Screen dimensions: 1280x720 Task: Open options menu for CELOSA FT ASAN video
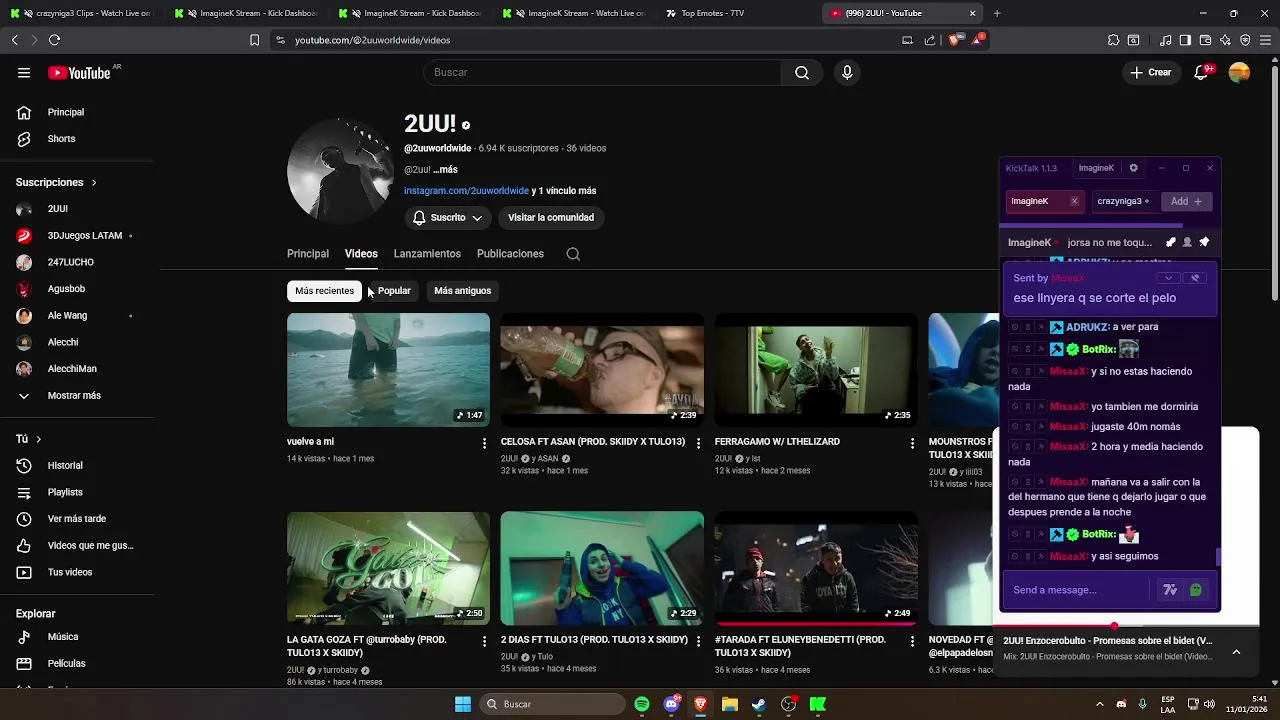tap(698, 442)
